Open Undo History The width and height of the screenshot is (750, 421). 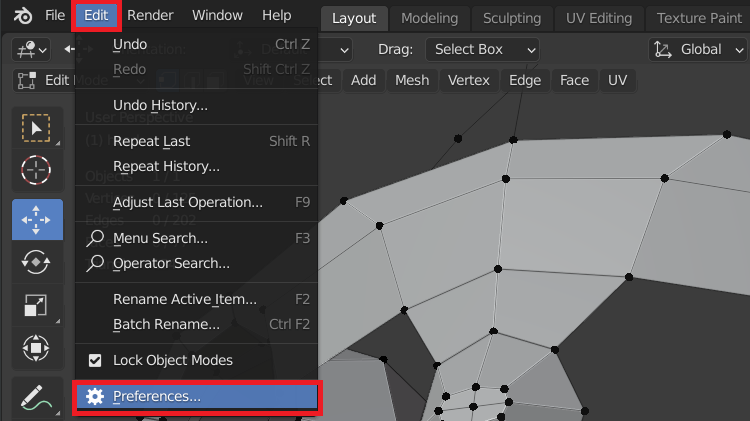197,105
